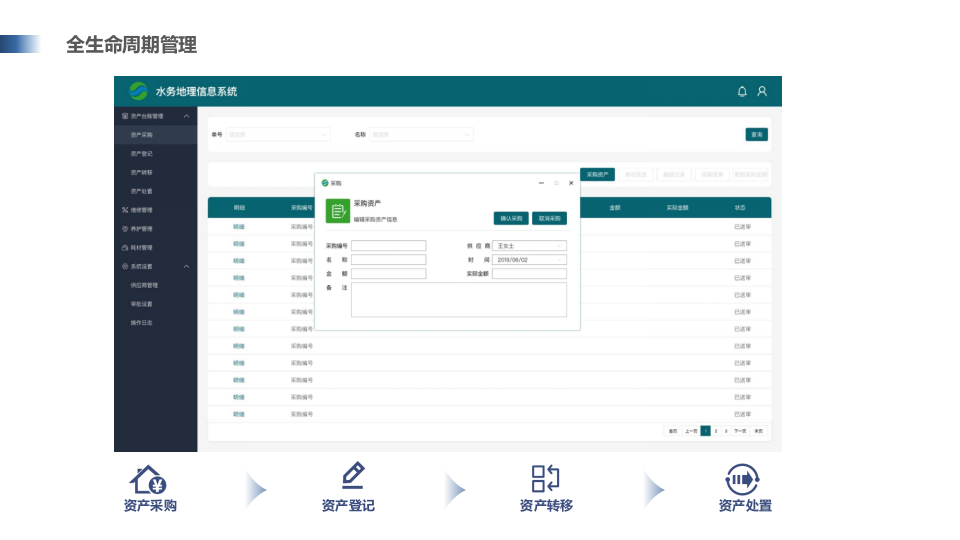Click the 资产采购 house icon below
960x540 pixels.
pos(149,479)
